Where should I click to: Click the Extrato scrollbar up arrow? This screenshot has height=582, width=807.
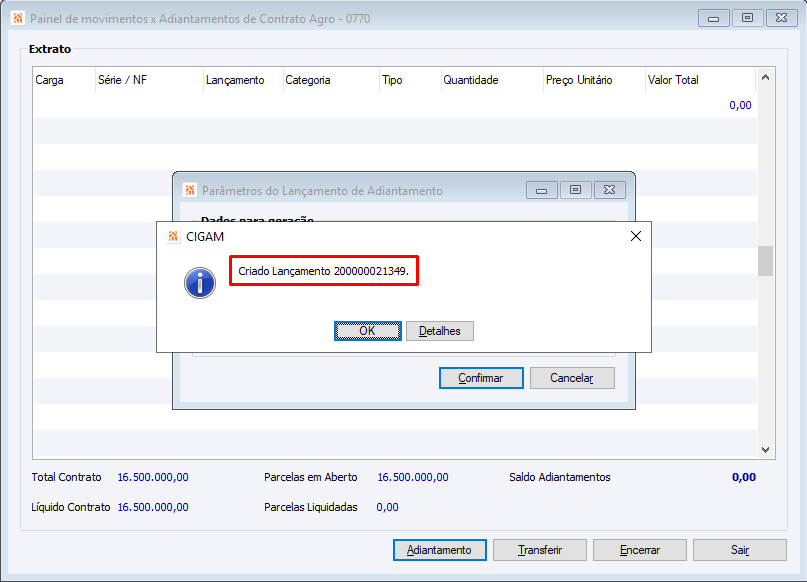(765, 78)
